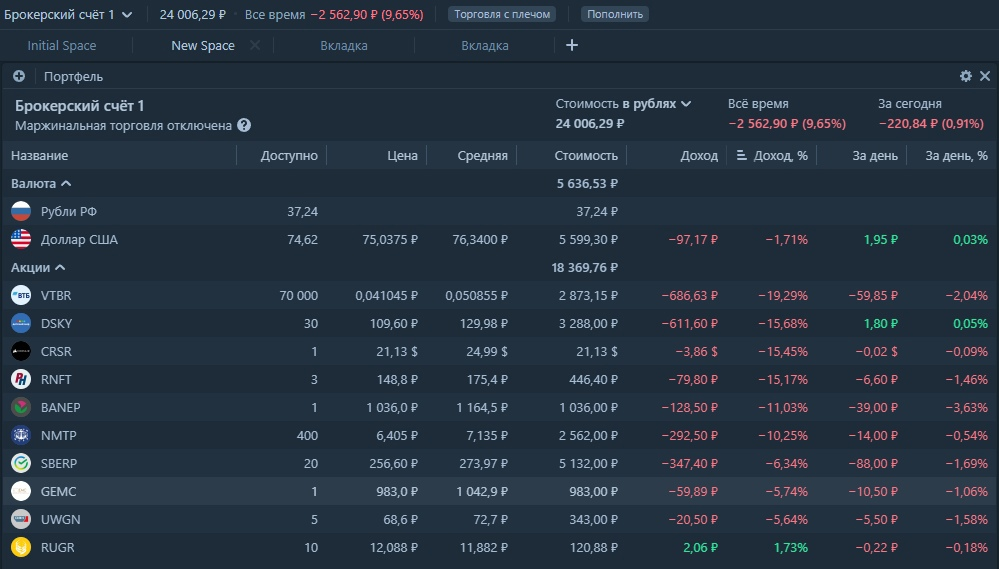Click the Акции total 18 369,76 ₽
Screen dimensions: 999x569
[585, 268]
